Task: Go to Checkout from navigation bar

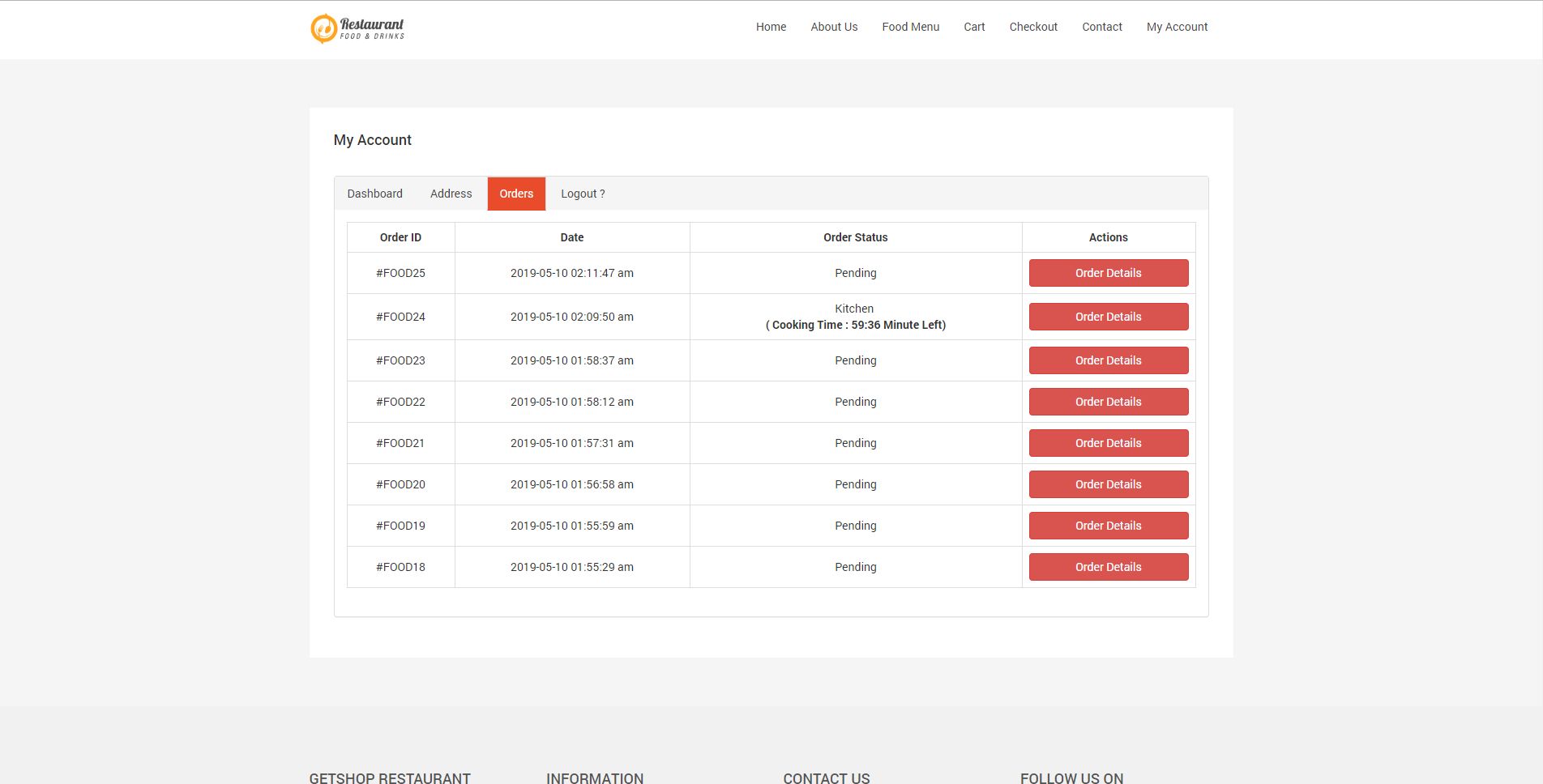Action: 1033,27
